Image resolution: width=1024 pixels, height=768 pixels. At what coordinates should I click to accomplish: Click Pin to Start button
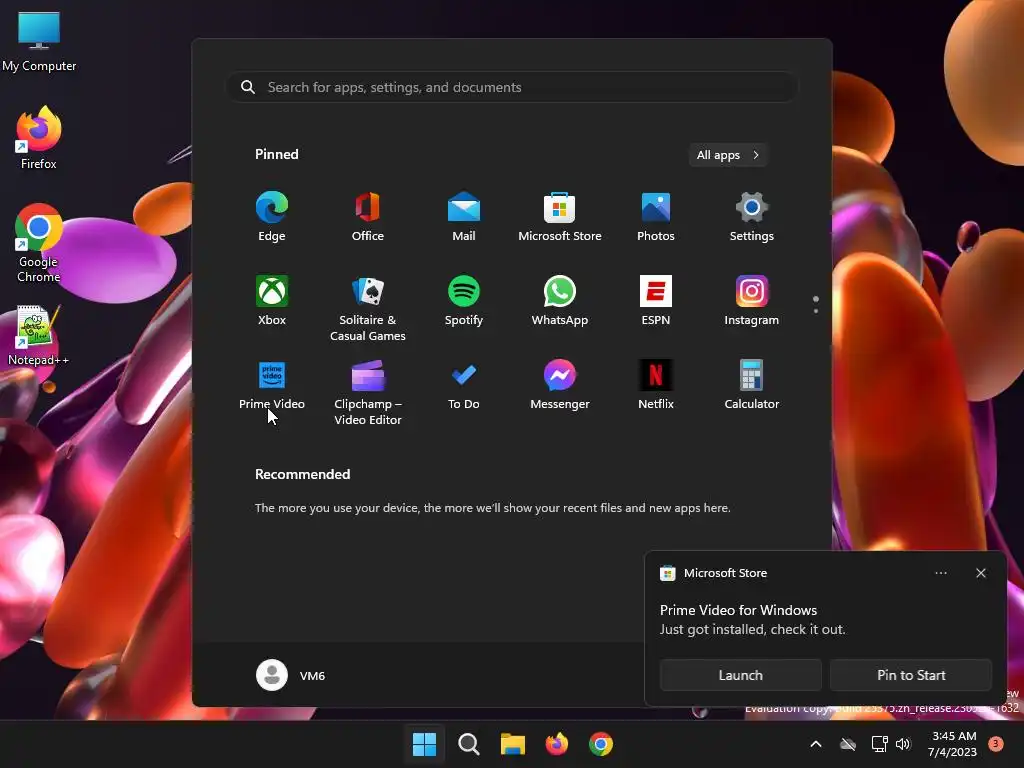(911, 675)
